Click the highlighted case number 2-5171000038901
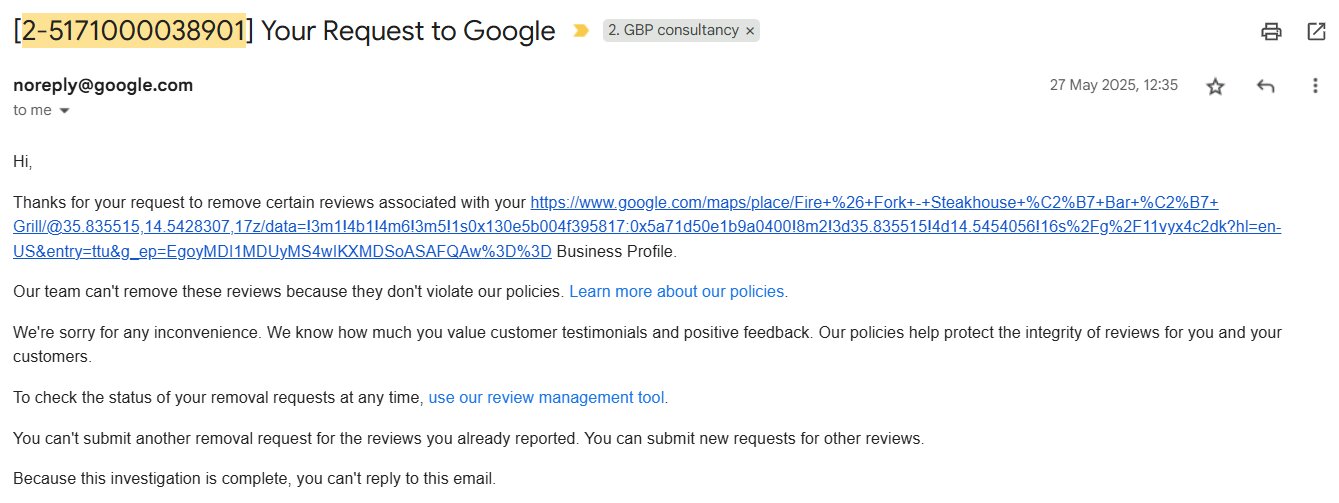 [x=134, y=31]
